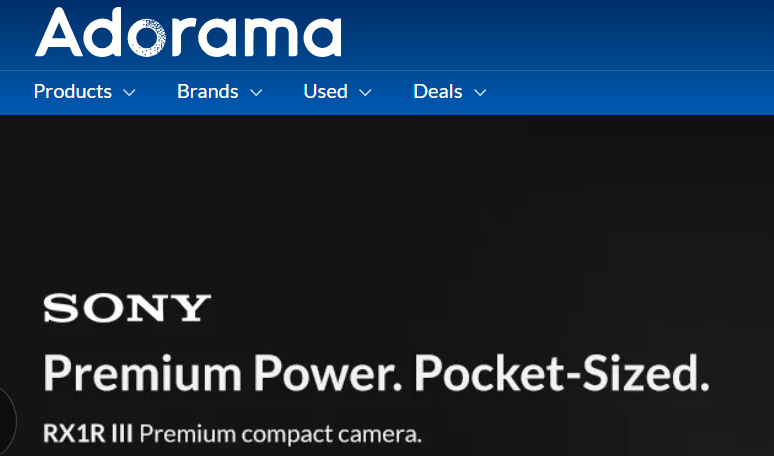Open the Used menu label
This screenshot has width=774, height=456.
click(325, 91)
